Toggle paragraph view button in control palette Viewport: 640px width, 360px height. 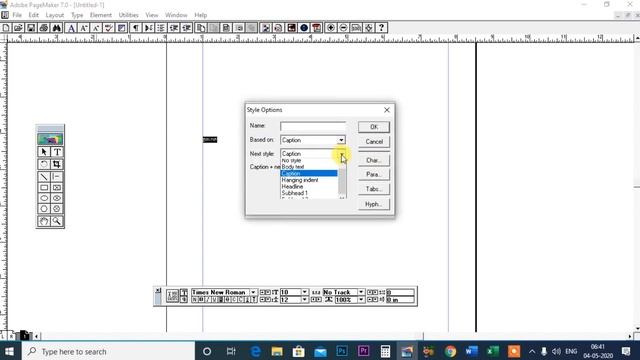184,300
